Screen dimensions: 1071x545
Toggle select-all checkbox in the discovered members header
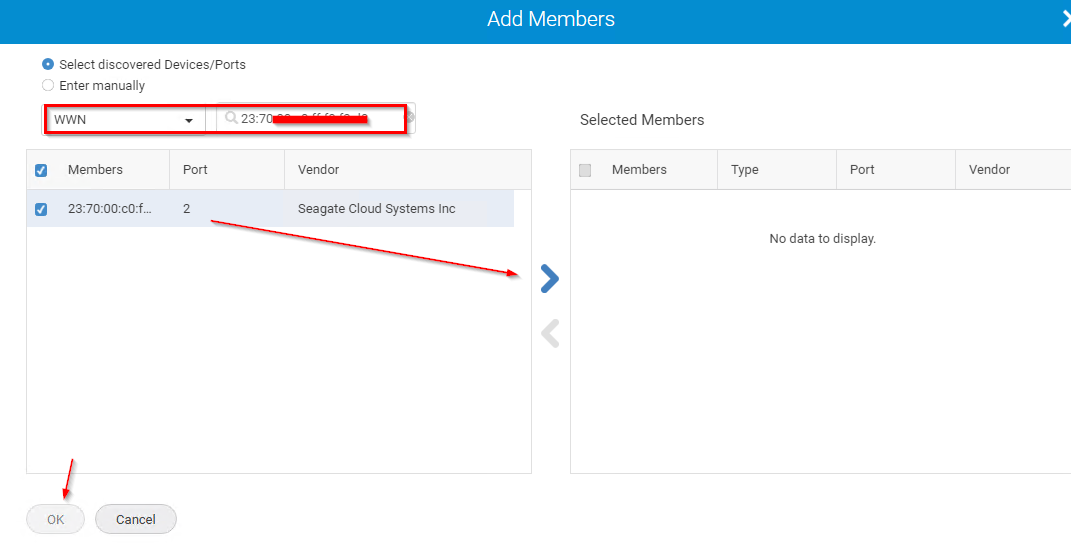pos(41,170)
